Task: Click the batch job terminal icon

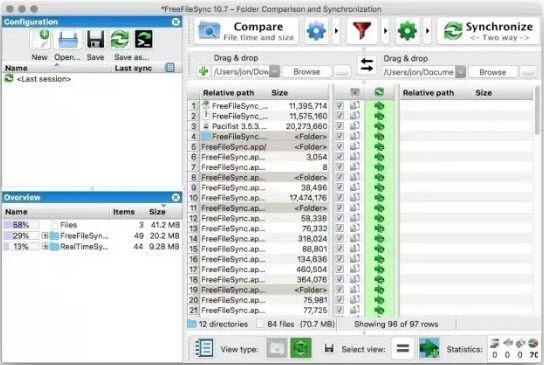Action: [144, 40]
